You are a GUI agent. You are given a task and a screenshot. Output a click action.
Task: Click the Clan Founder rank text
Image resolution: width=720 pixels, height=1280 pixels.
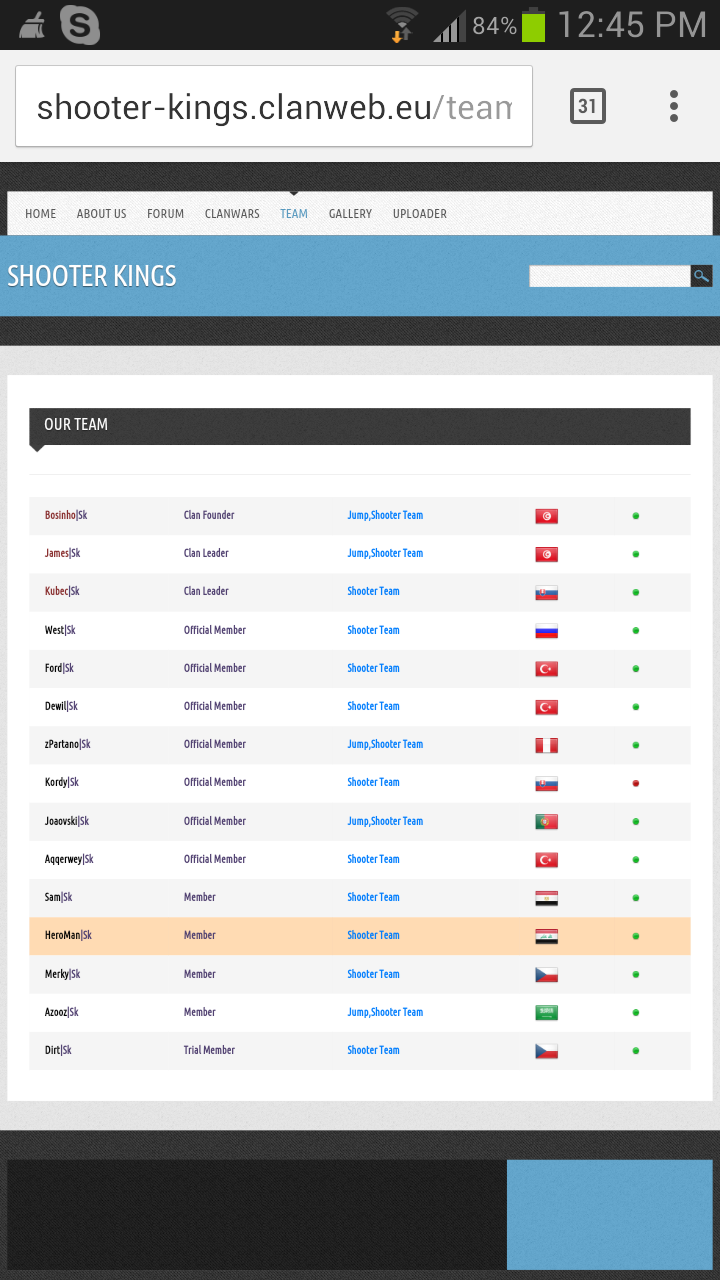(x=209, y=515)
